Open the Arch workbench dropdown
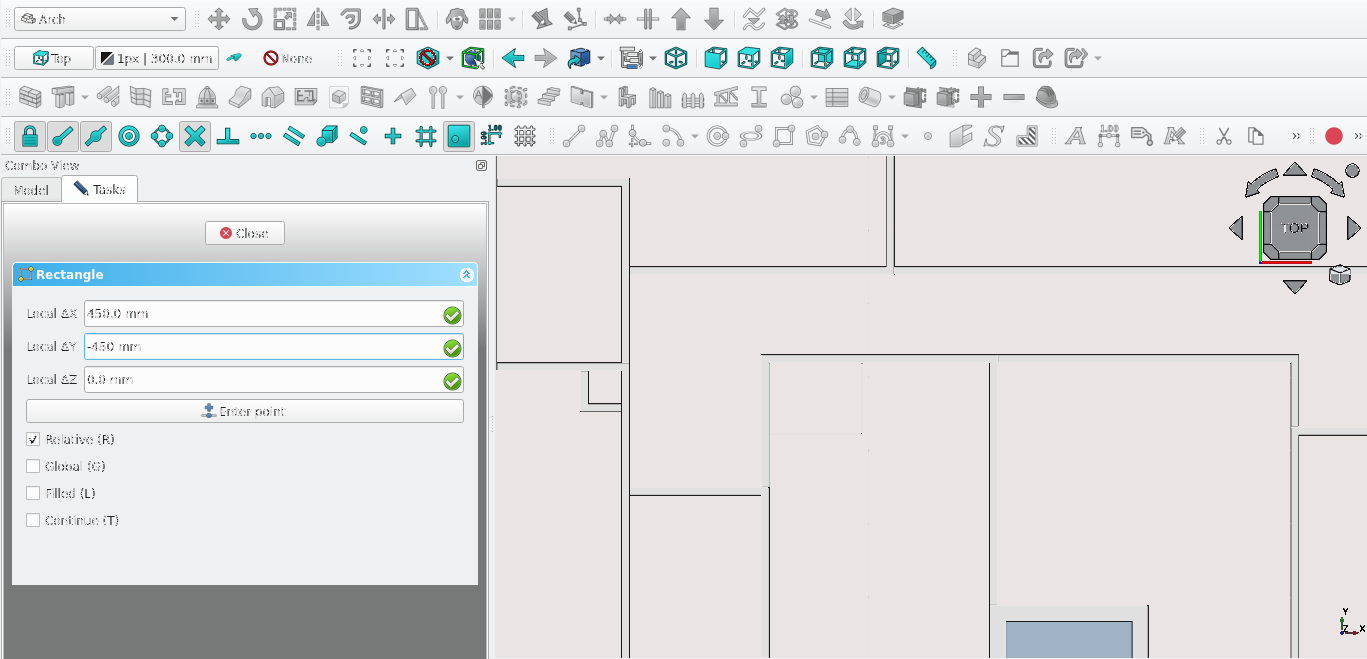Screen dimensions: 1367x659 click(x=100, y=19)
